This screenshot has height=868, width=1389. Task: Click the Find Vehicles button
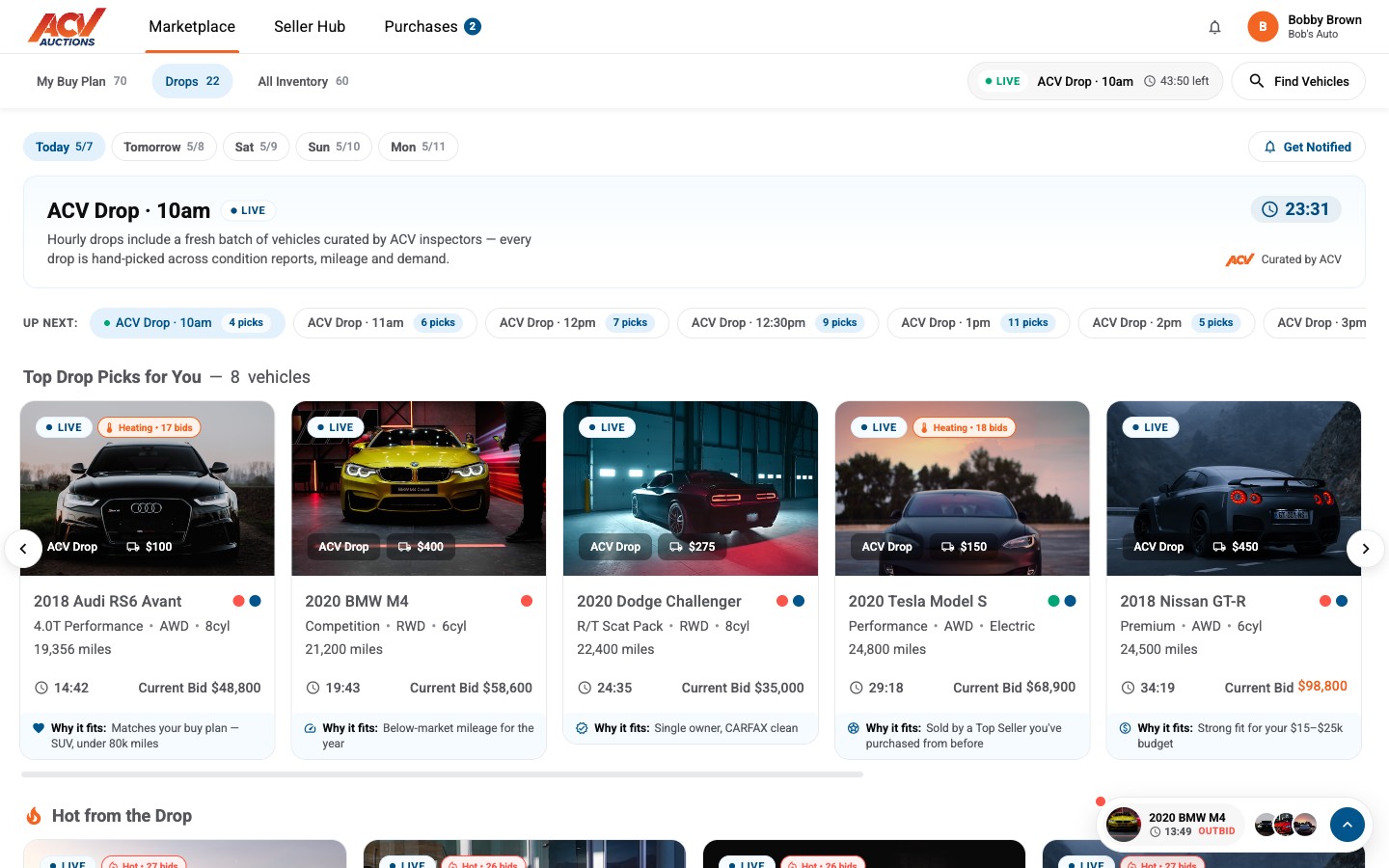click(x=1298, y=81)
